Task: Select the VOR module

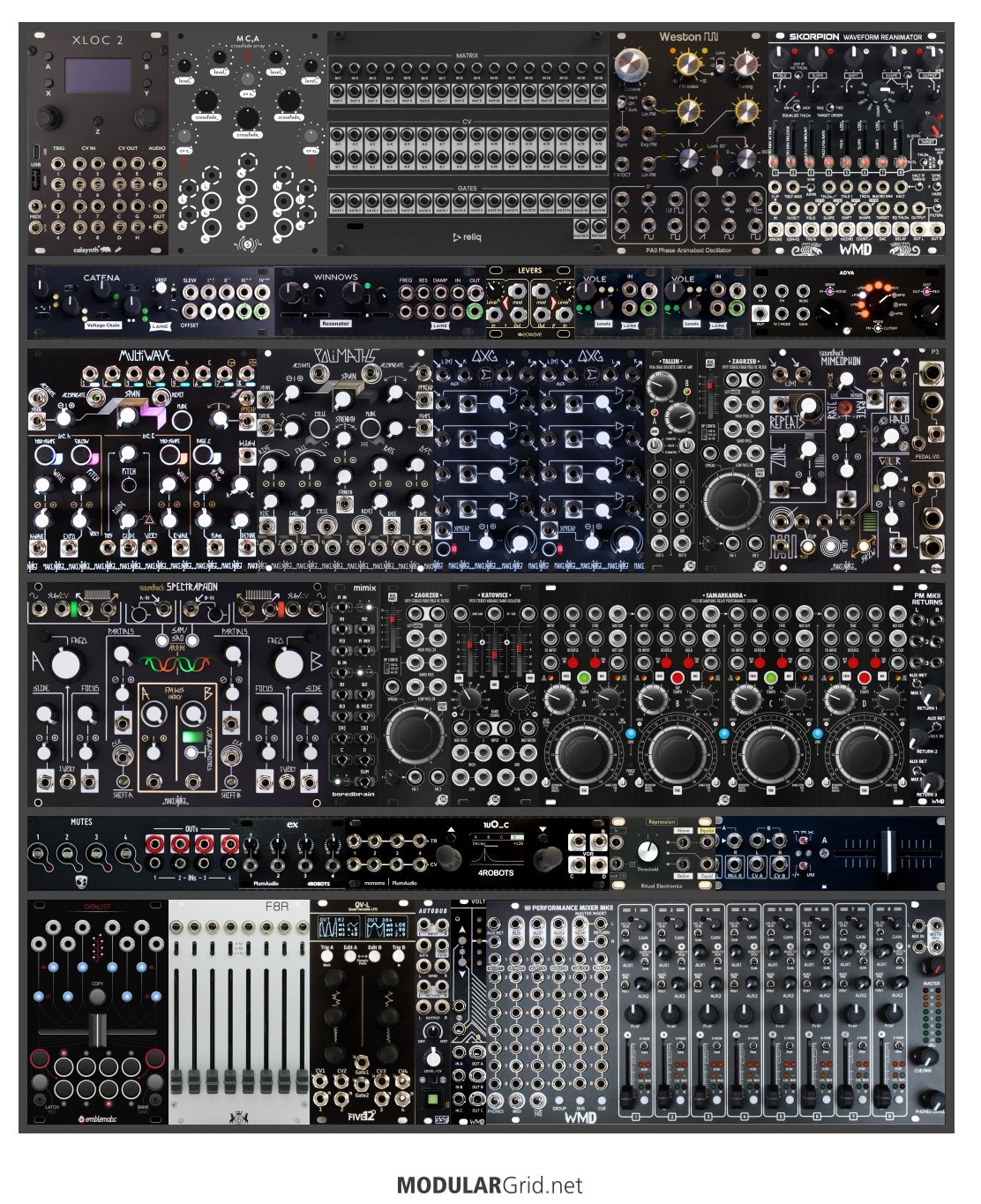Action: click(588, 855)
